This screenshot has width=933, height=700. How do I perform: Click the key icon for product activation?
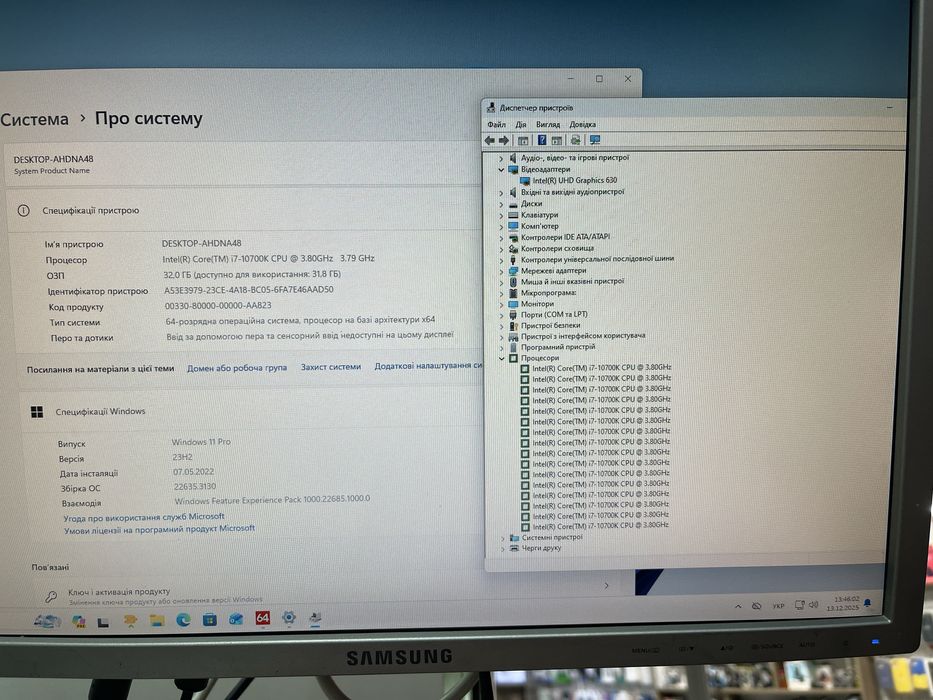(x=51, y=596)
